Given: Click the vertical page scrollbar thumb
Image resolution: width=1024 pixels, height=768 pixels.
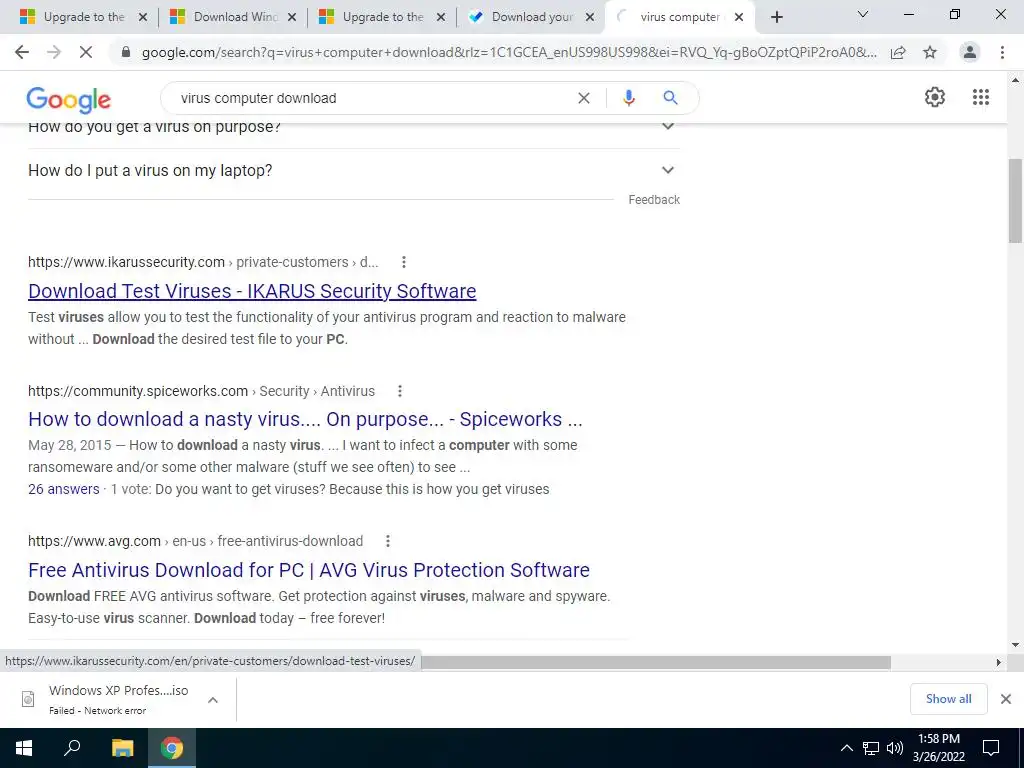Looking at the screenshot, I should pos(1016,200).
